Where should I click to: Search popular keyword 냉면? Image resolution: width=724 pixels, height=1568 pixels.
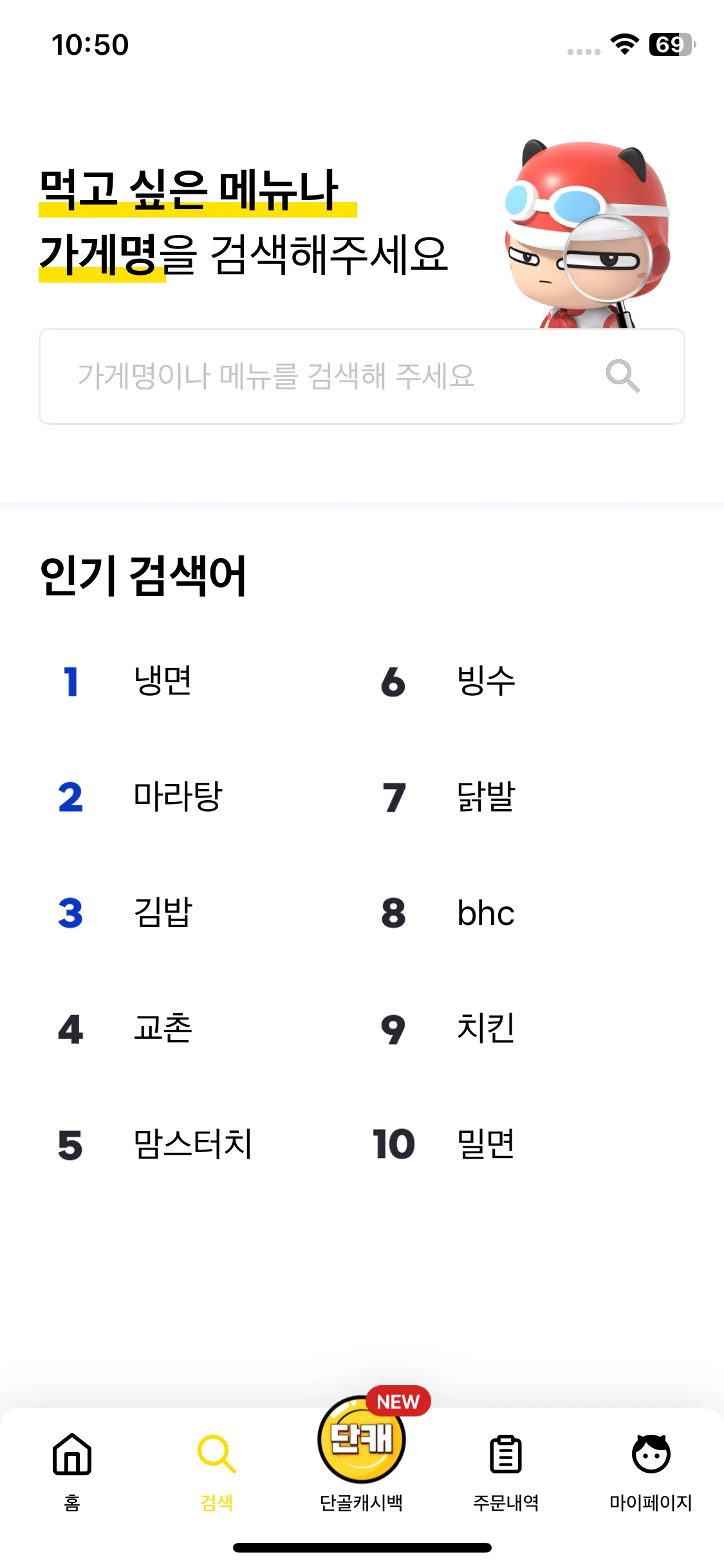point(163,681)
